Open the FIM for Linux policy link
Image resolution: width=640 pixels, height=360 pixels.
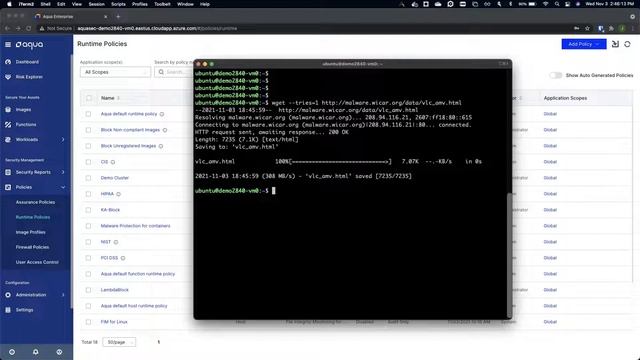tap(114, 322)
